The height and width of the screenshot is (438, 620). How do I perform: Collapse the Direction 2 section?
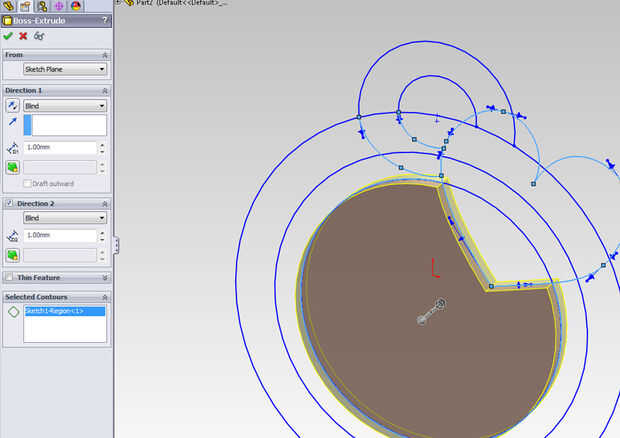click(105, 204)
